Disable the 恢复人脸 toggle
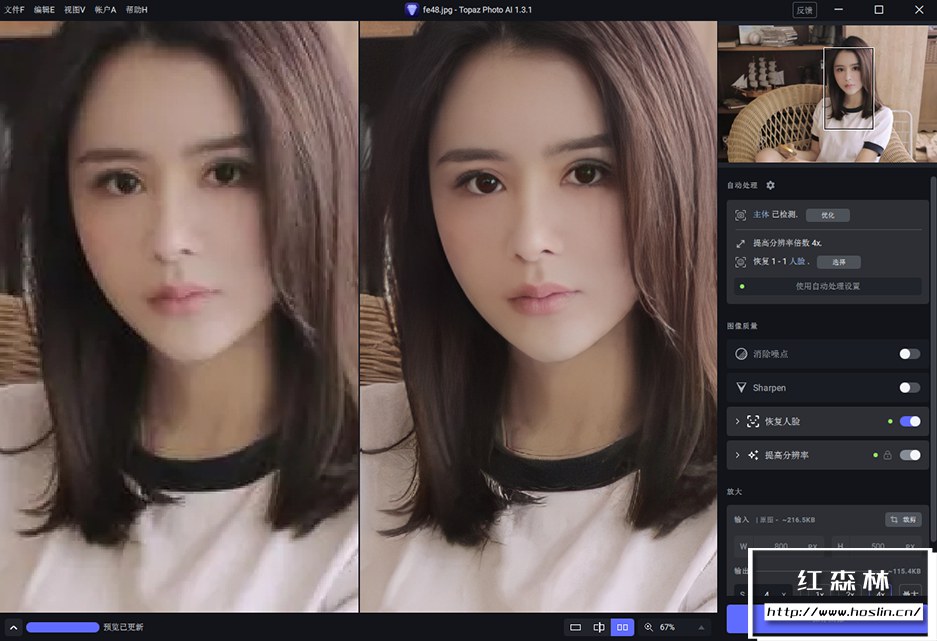Image resolution: width=937 pixels, height=641 pixels. point(910,421)
